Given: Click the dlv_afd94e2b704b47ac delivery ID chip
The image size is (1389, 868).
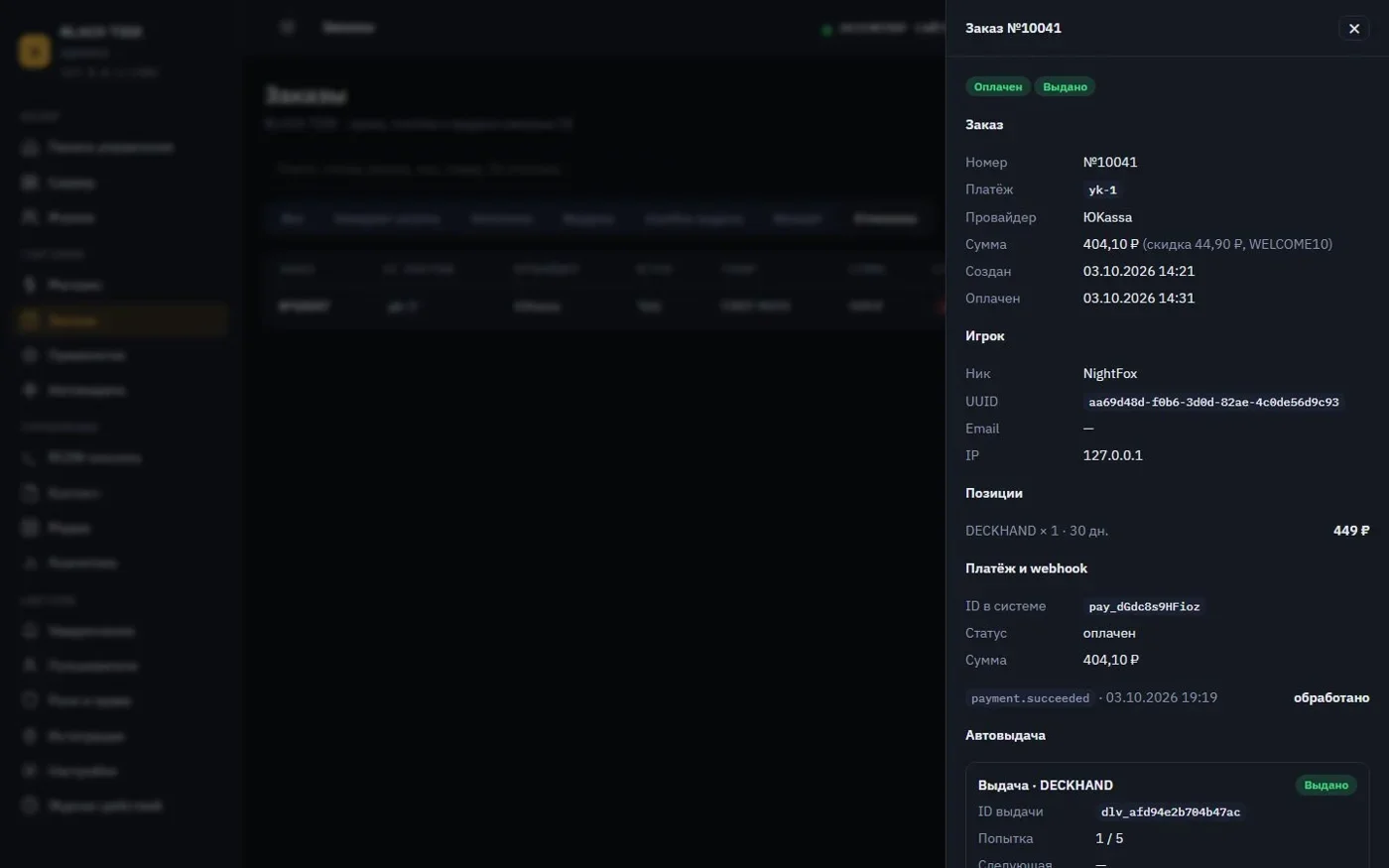Looking at the screenshot, I should [1170, 812].
